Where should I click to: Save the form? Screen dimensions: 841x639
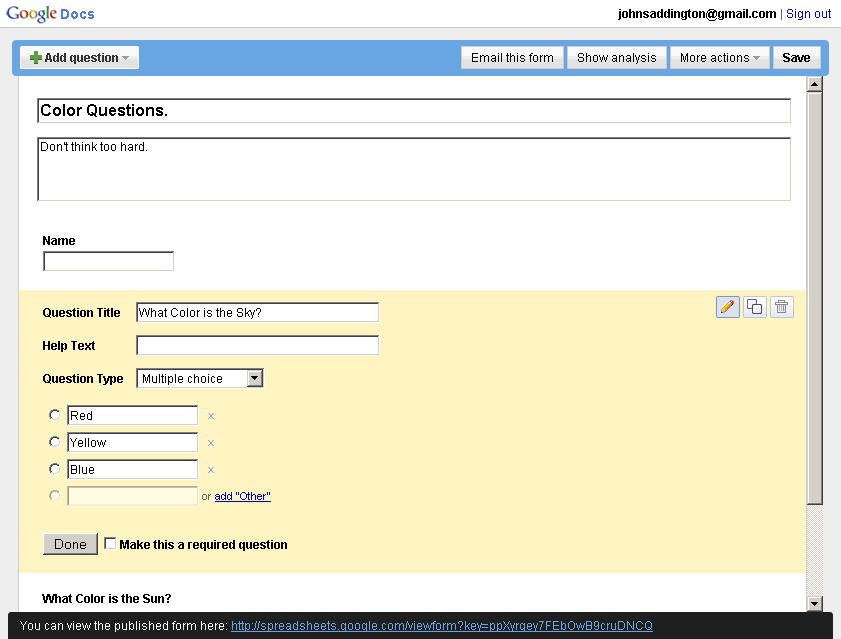click(796, 57)
